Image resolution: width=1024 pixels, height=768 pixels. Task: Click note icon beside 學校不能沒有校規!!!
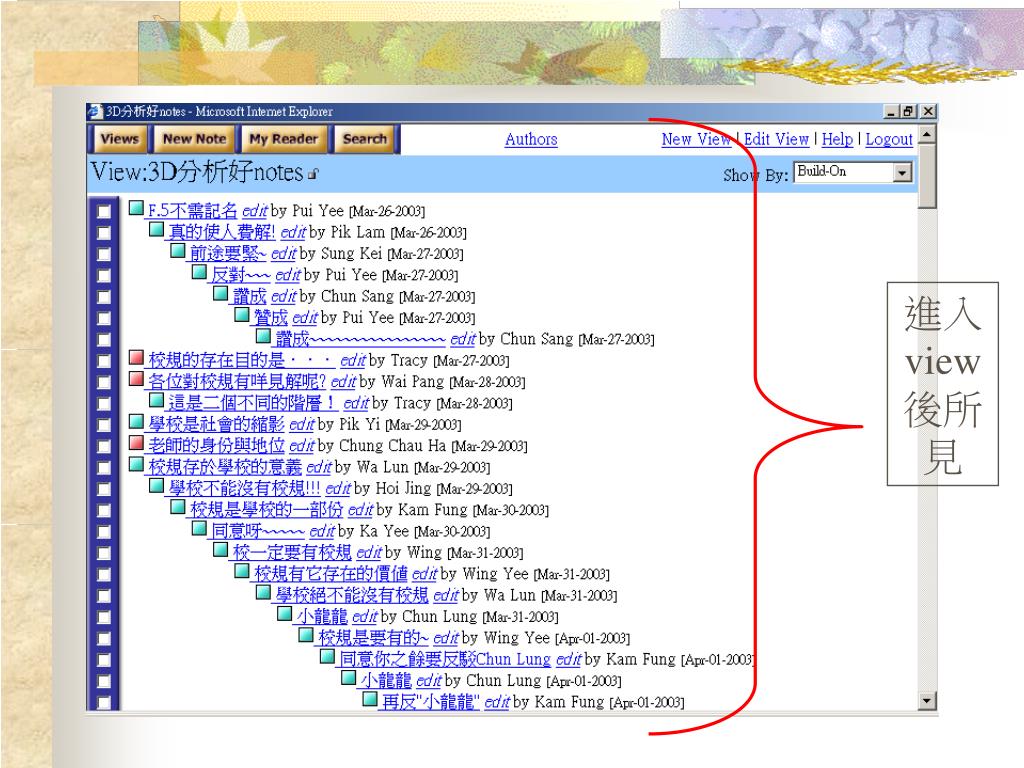pos(156,486)
